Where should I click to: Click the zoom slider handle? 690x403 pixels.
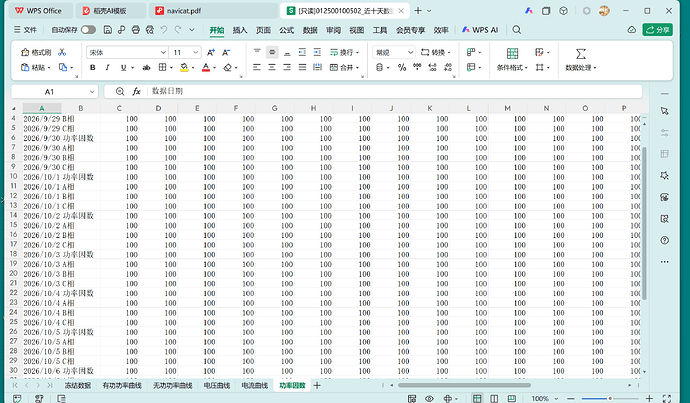[610, 398]
